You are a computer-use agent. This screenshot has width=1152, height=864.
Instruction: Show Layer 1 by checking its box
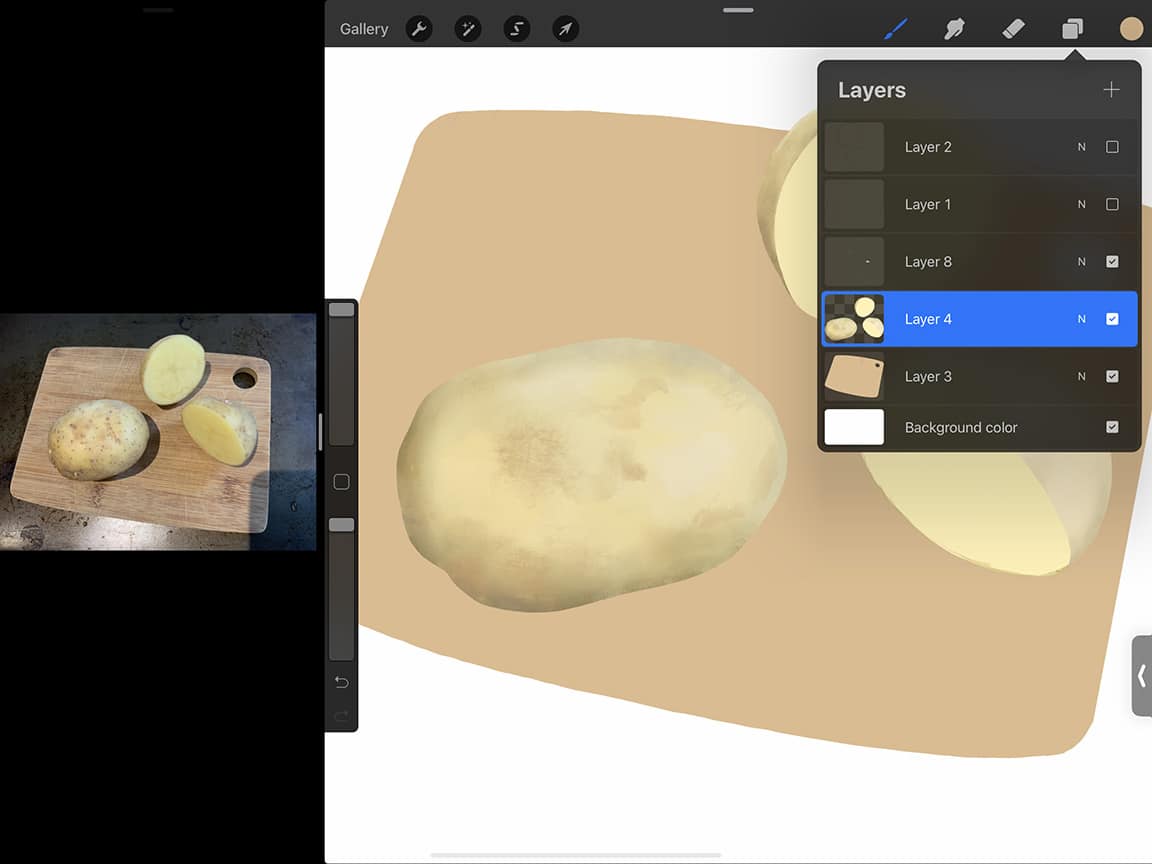click(x=1113, y=204)
